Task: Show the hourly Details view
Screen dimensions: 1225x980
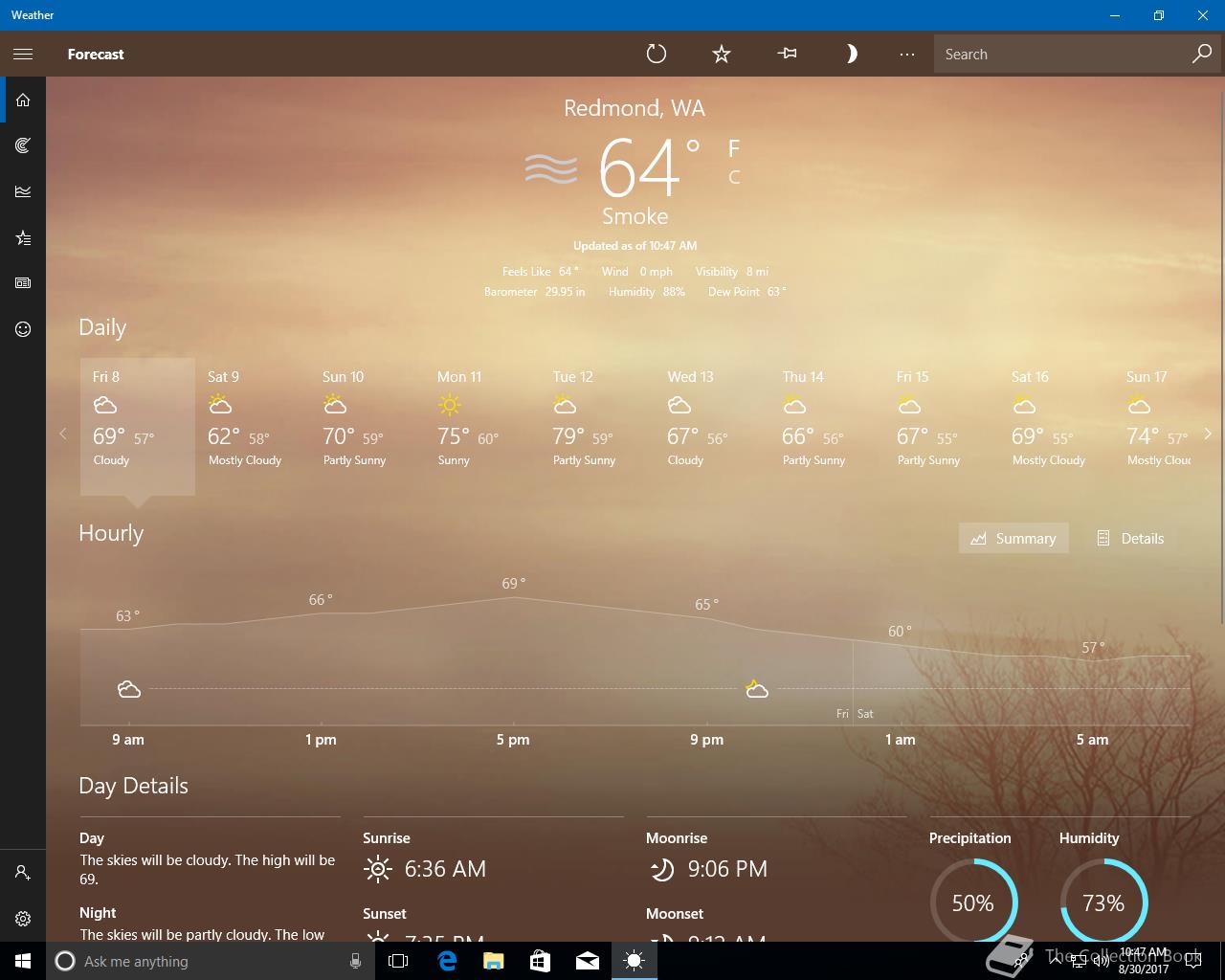Action: pos(1130,538)
